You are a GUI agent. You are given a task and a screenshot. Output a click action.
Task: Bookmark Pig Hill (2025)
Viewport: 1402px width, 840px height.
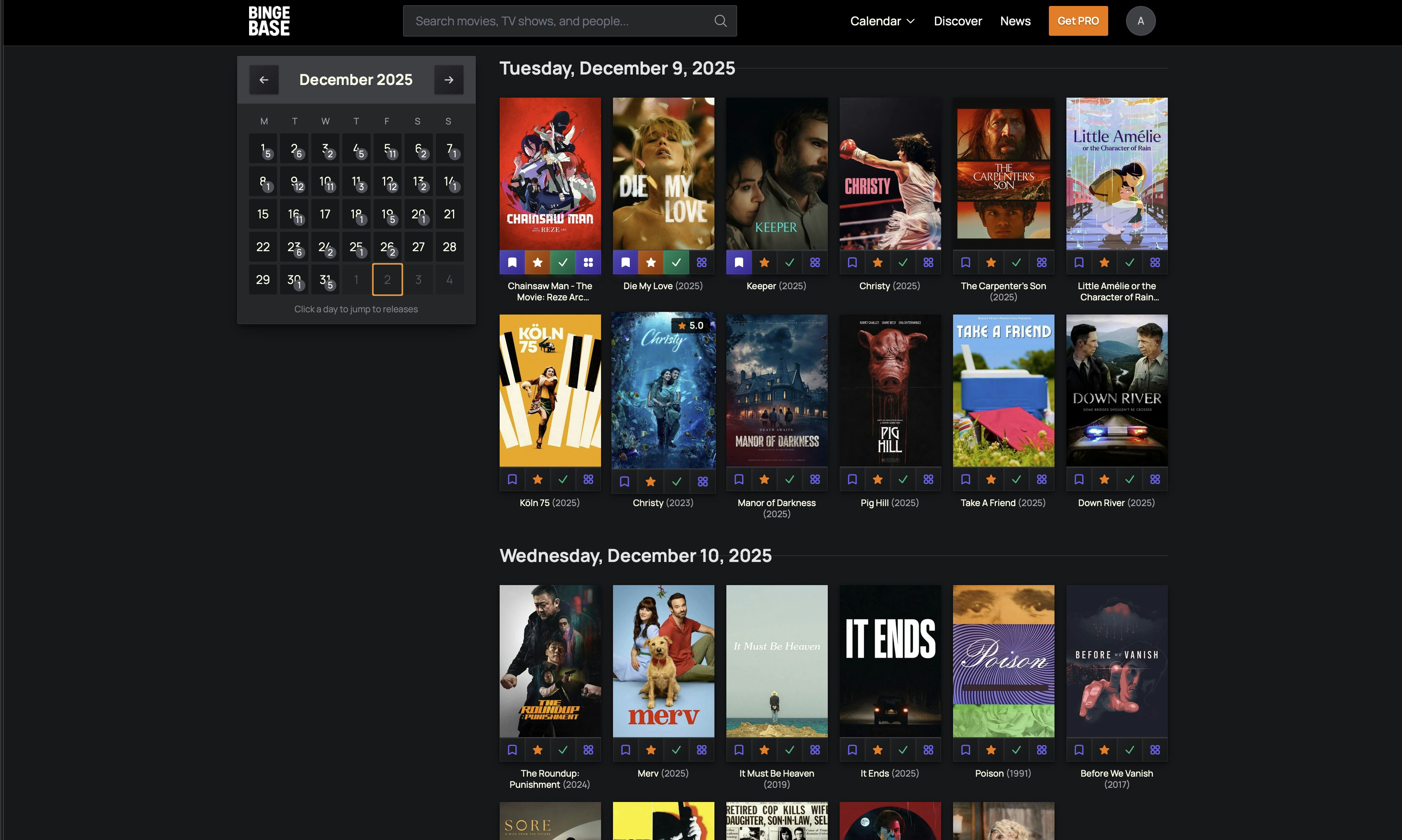tap(852, 479)
